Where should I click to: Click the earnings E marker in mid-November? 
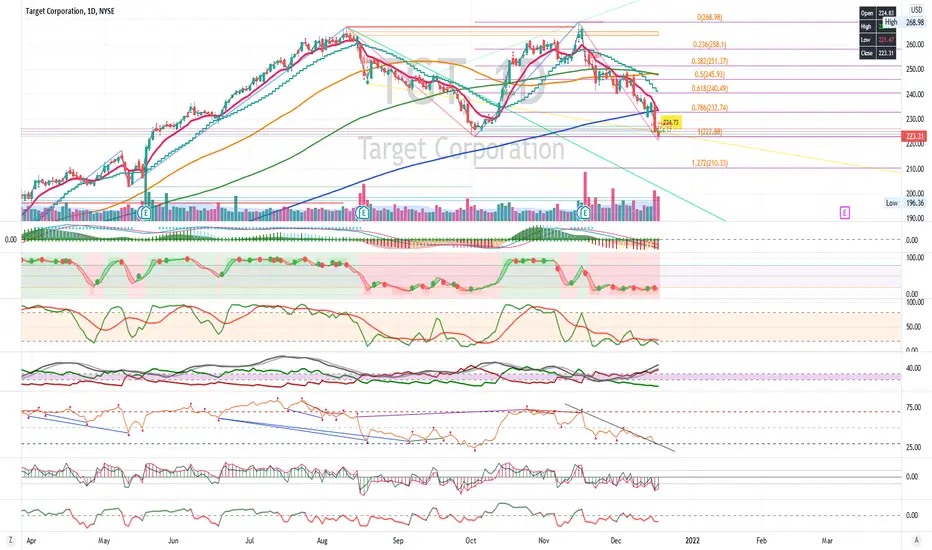[585, 212]
